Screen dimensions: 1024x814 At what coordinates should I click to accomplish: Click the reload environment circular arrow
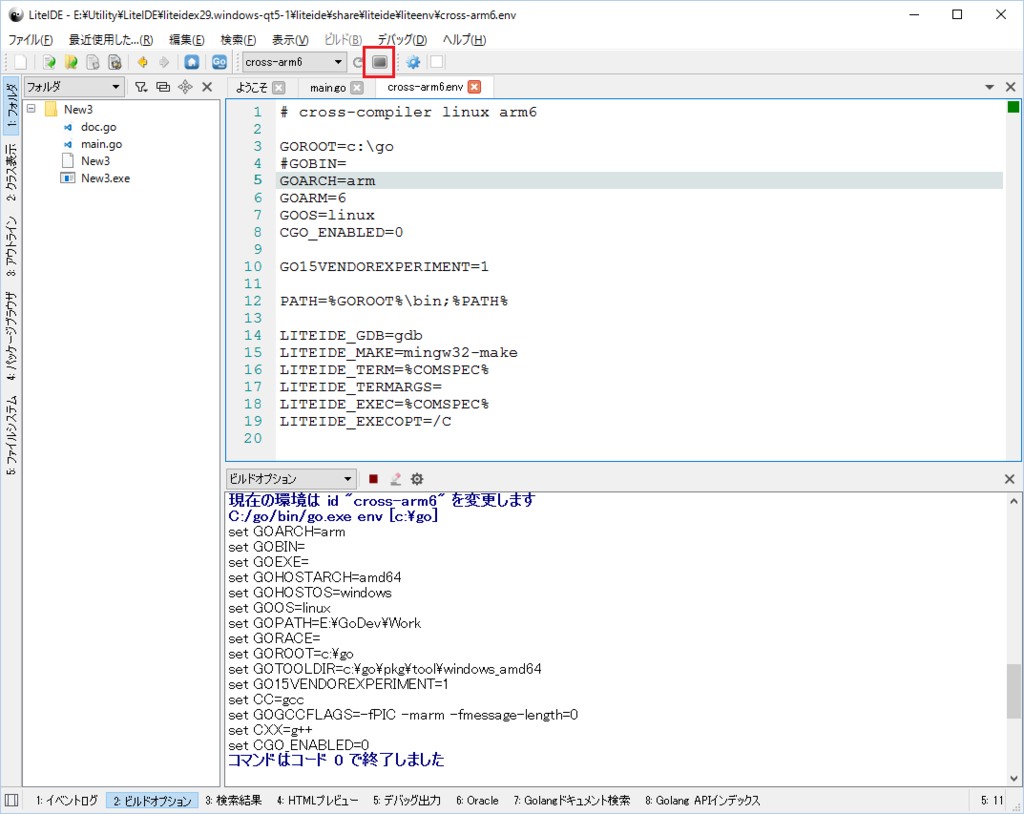pyautogui.click(x=358, y=62)
